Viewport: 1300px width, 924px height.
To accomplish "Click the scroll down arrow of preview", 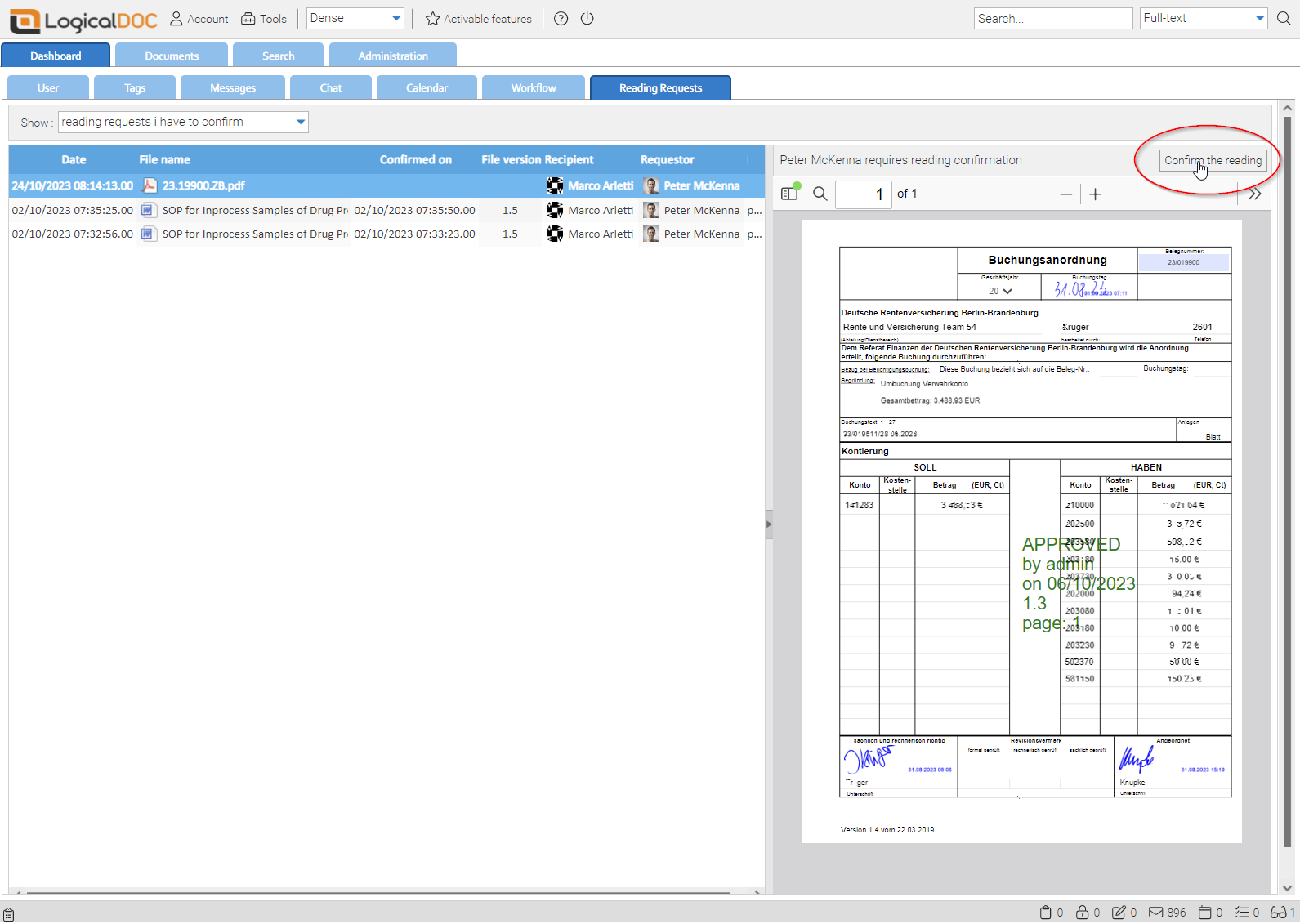I will (x=1287, y=888).
